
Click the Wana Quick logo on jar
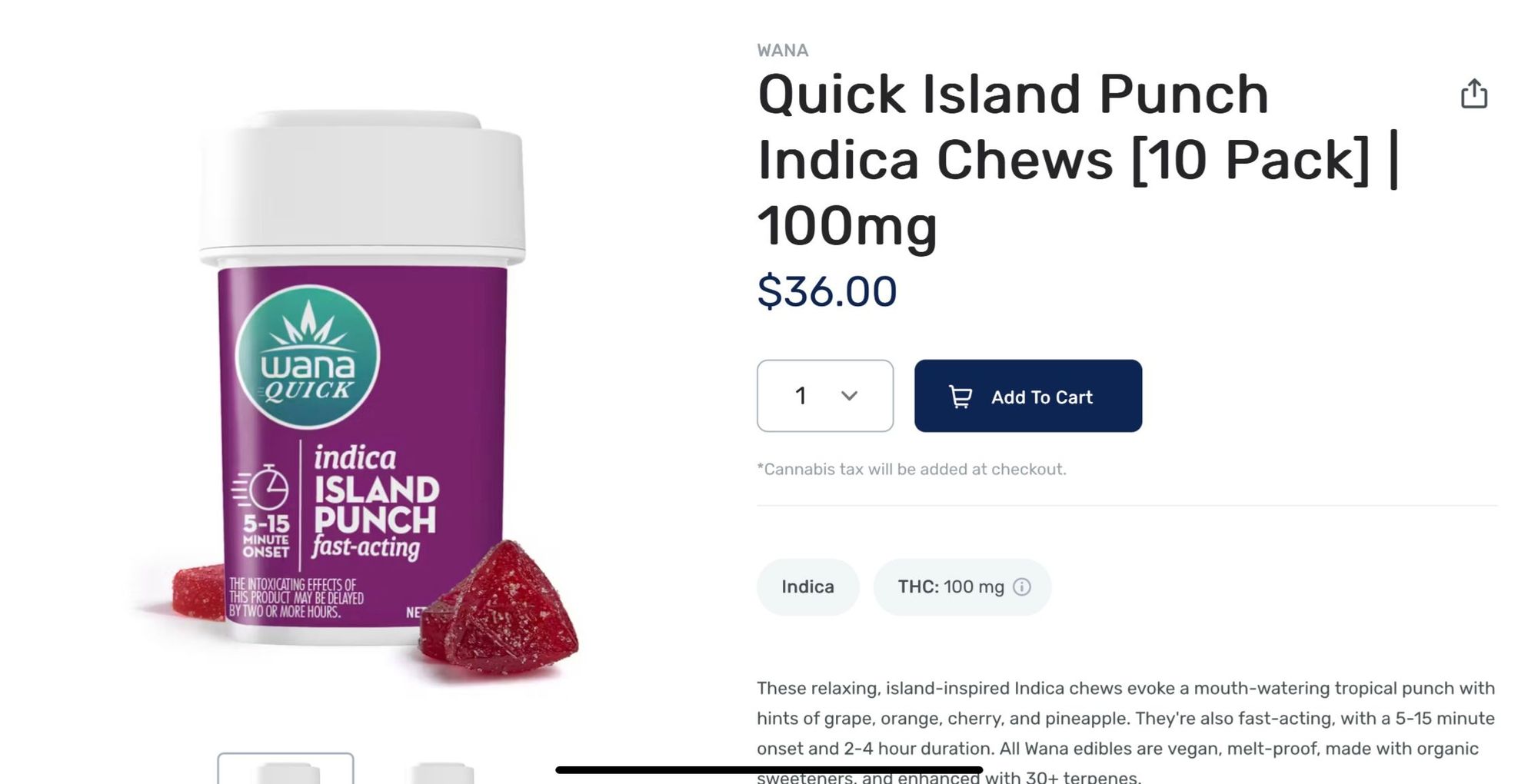[x=308, y=357]
